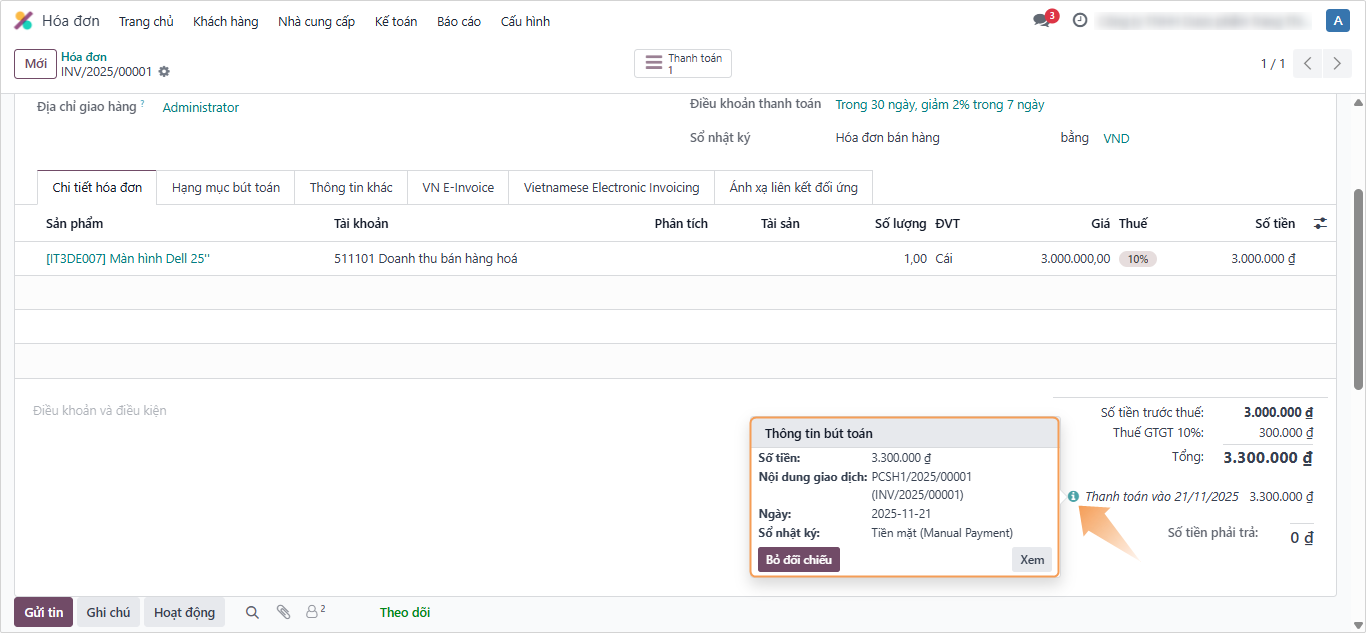Image resolution: width=1366 pixels, height=633 pixels.
Task: Click the paperclip attachment icon
Action: tap(283, 612)
